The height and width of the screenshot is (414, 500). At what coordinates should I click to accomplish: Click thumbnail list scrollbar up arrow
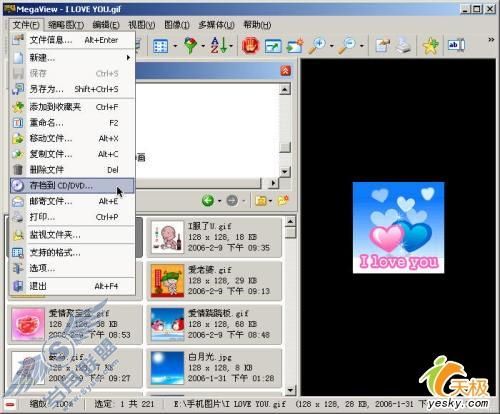click(x=290, y=221)
